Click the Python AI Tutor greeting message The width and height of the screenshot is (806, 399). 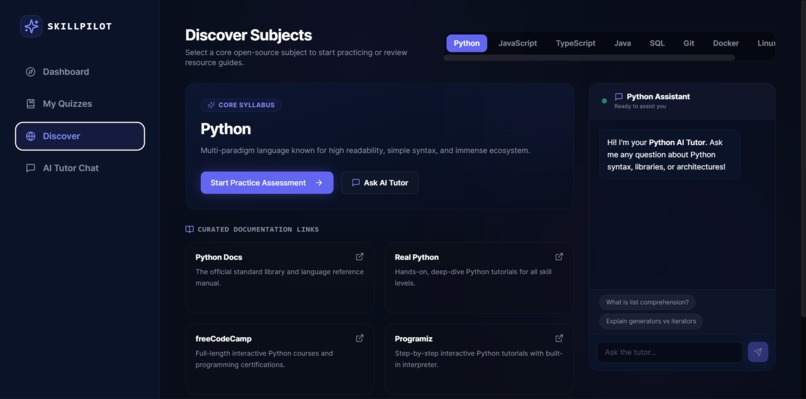(x=669, y=154)
